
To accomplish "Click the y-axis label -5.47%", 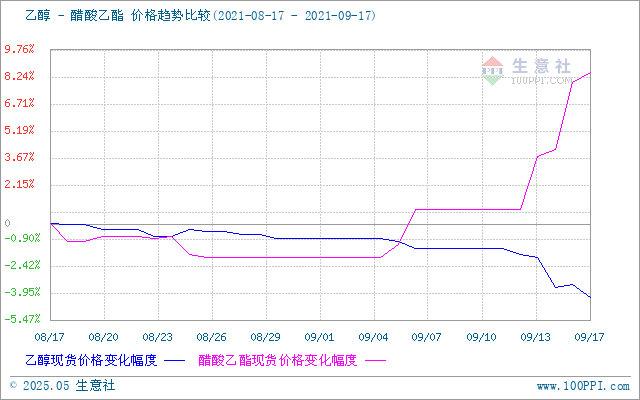I will (x=22, y=319).
